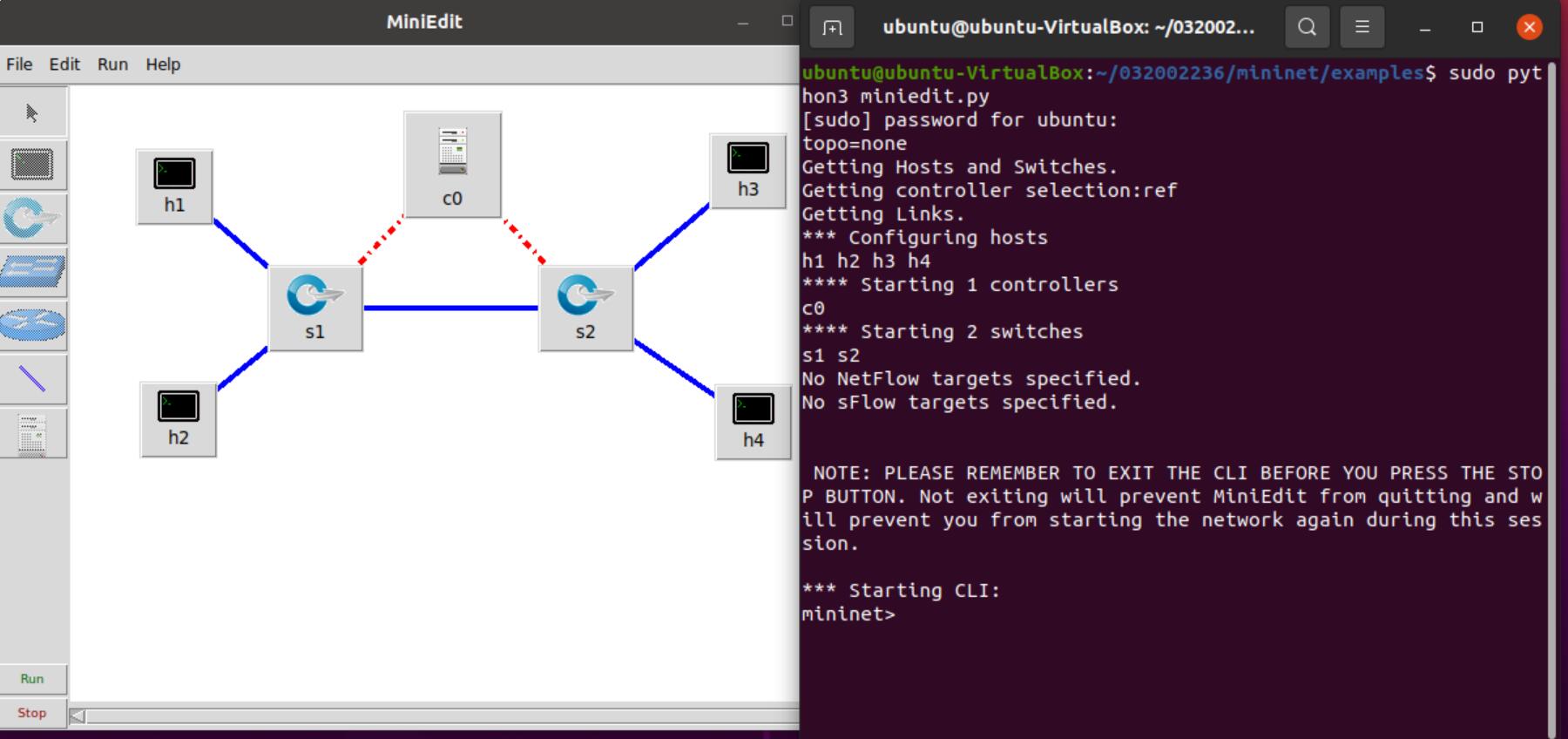Maximize the terminal window

(1477, 27)
